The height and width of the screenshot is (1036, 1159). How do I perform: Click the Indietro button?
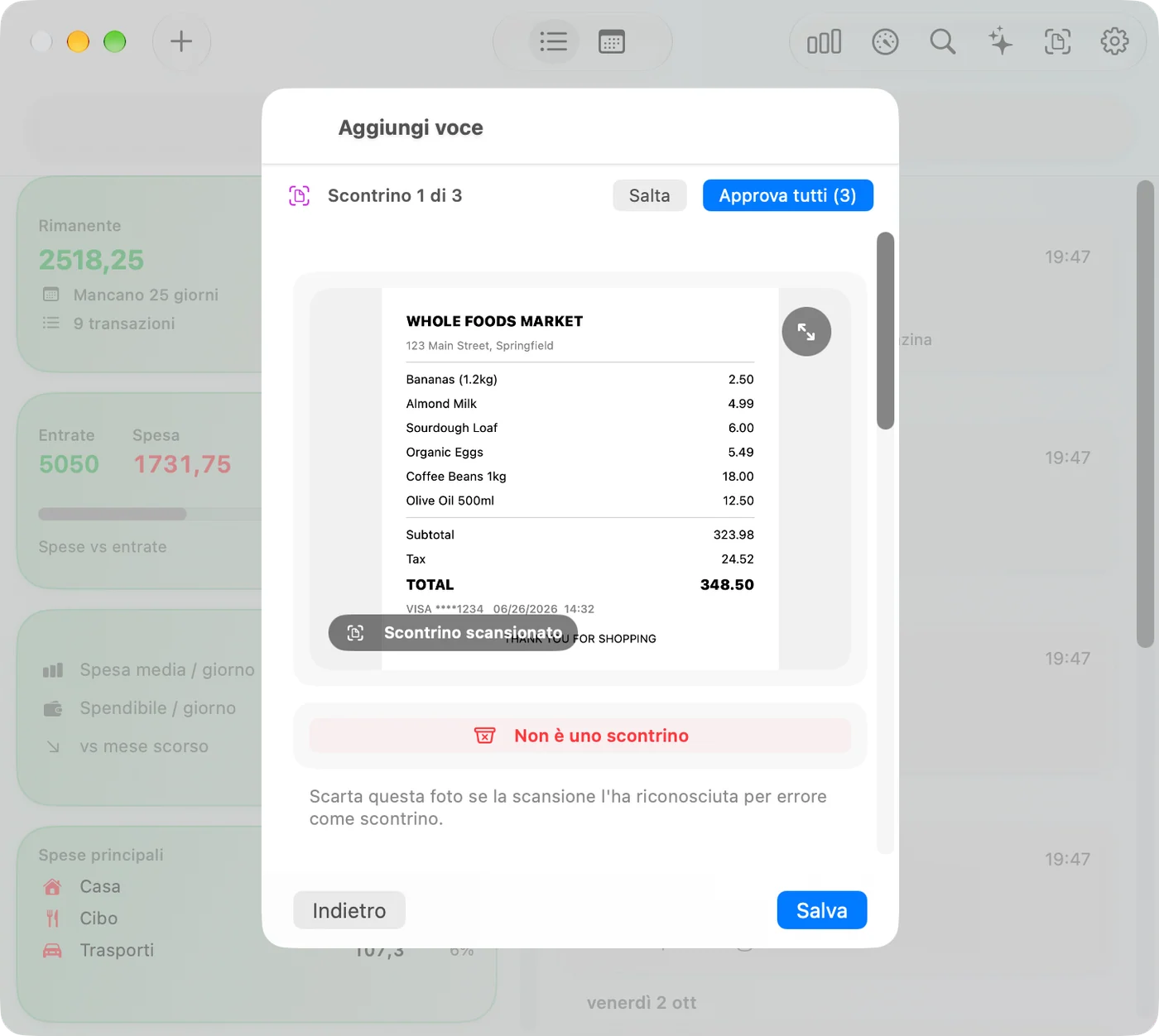point(349,910)
